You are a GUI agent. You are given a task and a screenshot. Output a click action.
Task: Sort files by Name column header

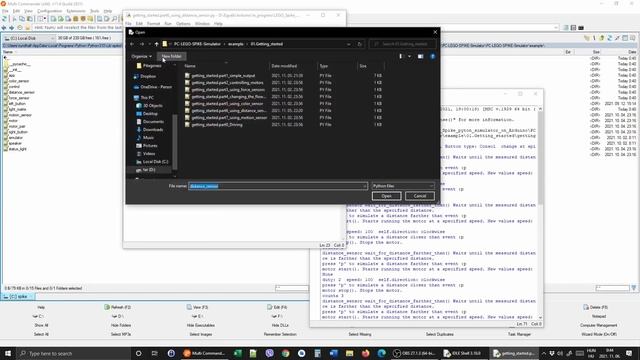tap(190, 66)
